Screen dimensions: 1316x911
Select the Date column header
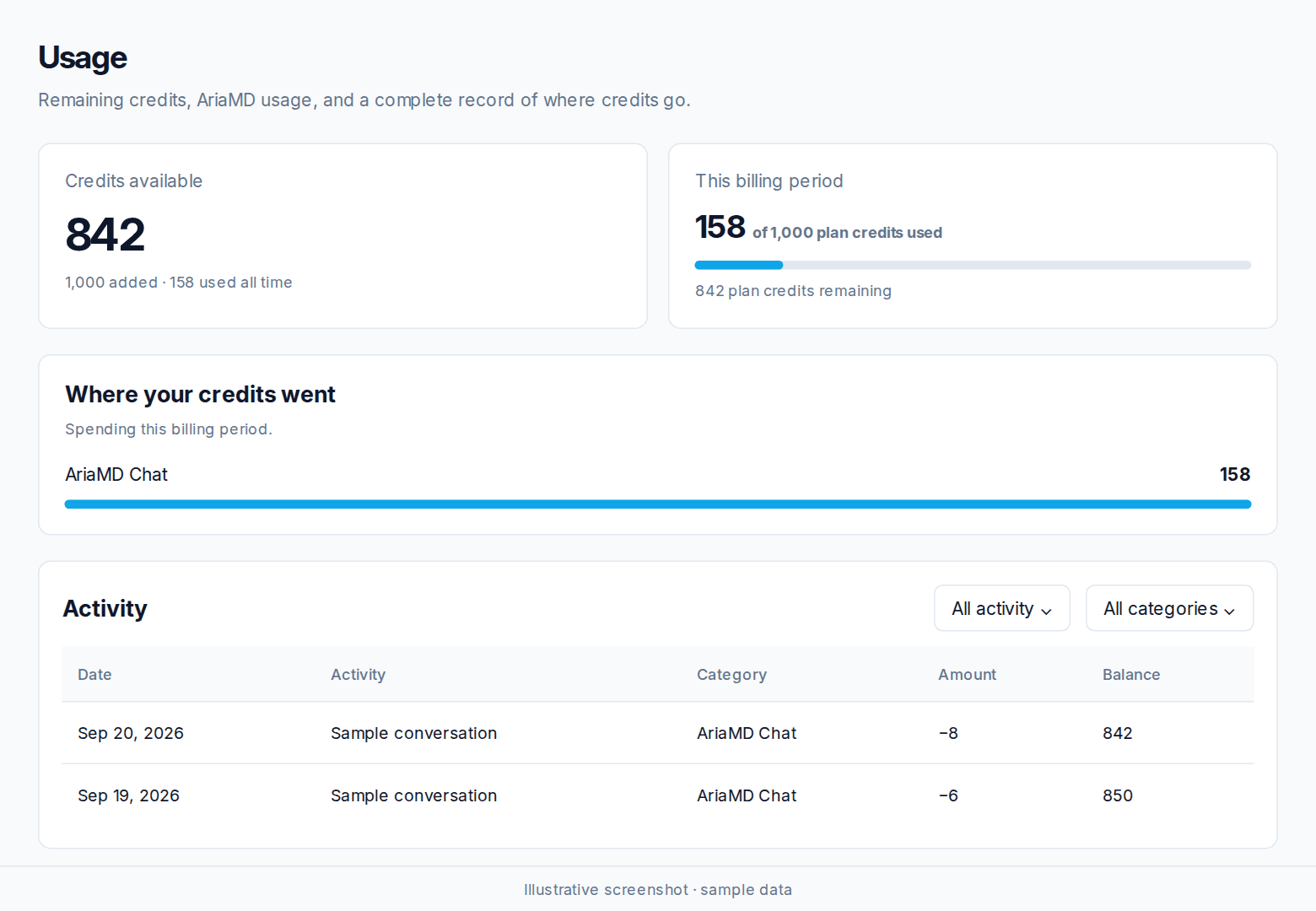(94, 675)
